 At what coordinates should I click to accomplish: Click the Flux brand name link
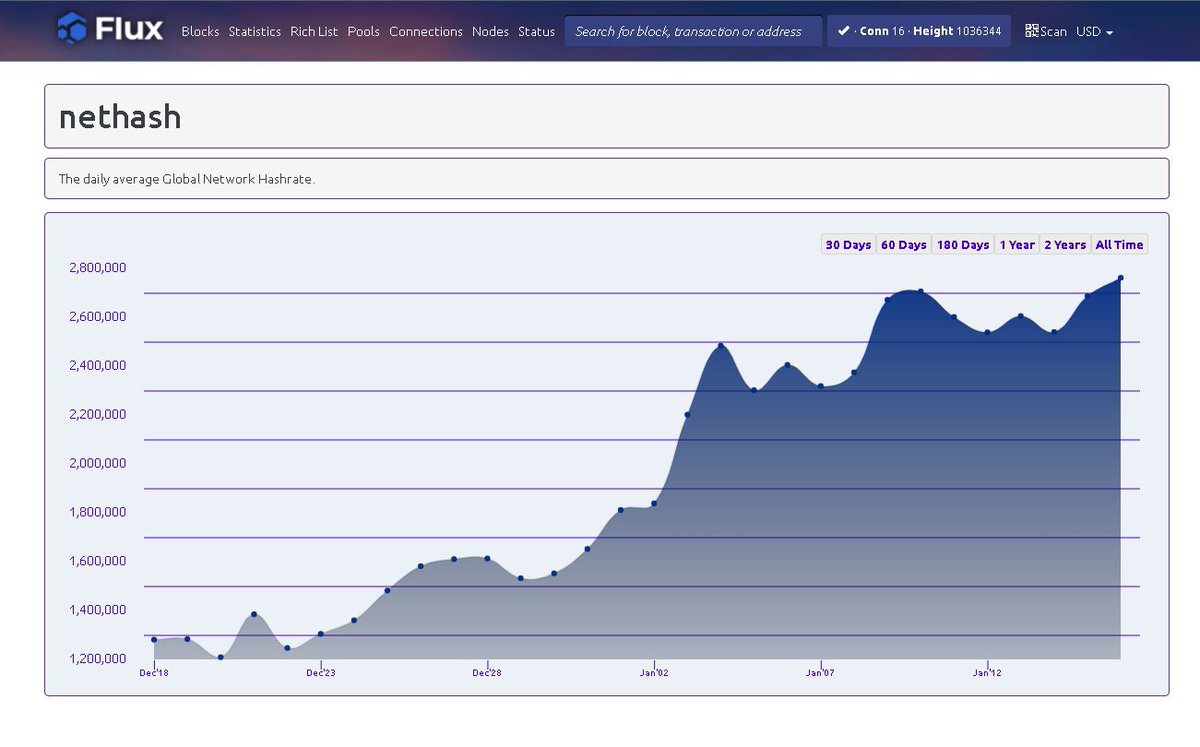(x=130, y=28)
